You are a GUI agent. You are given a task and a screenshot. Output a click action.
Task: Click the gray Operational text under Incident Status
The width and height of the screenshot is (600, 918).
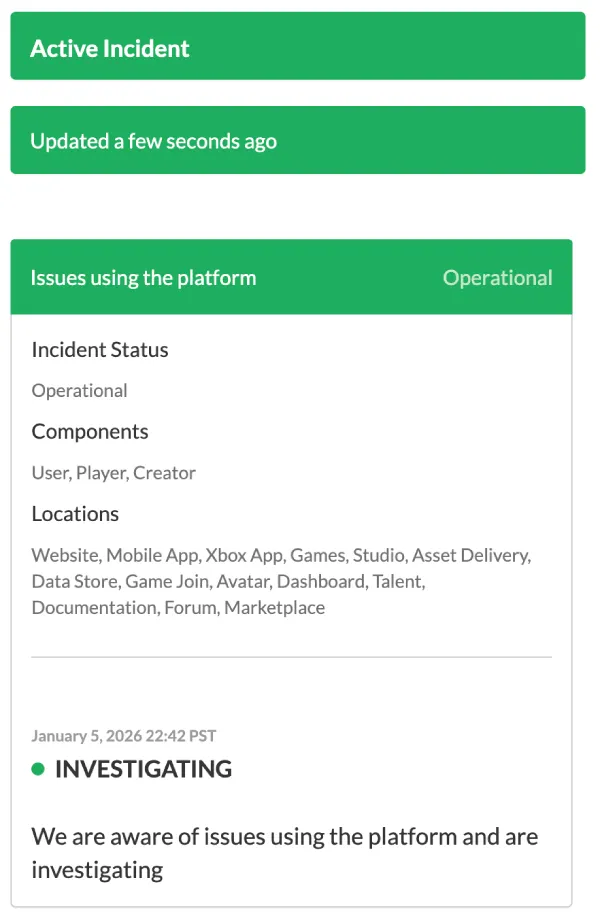[79, 391]
